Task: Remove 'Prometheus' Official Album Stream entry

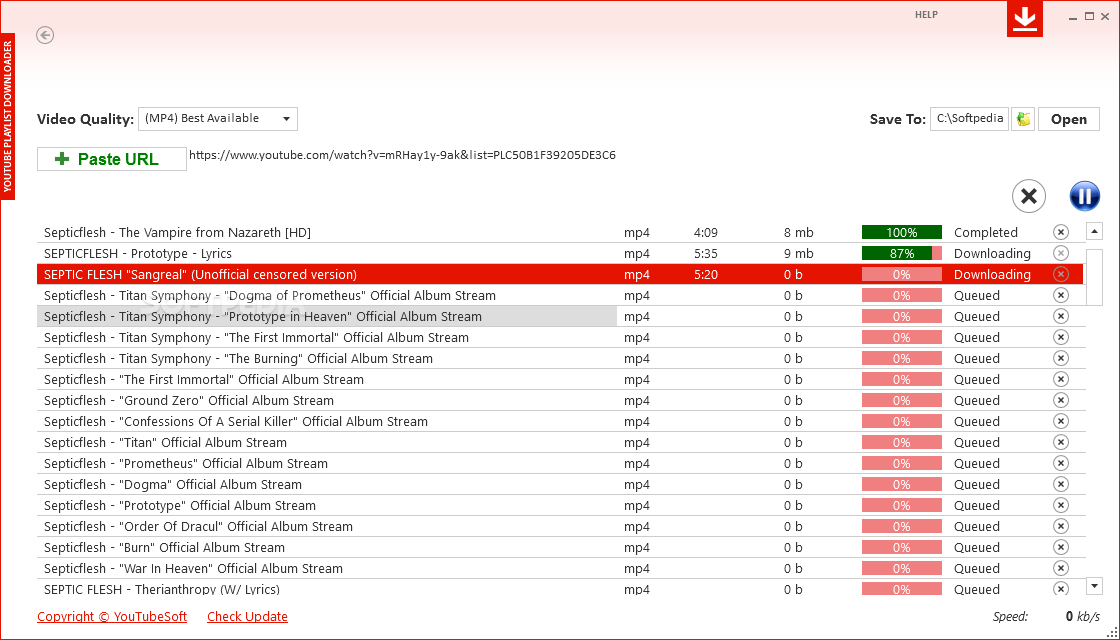Action: pyautogui.click(x=1061, y=463)
